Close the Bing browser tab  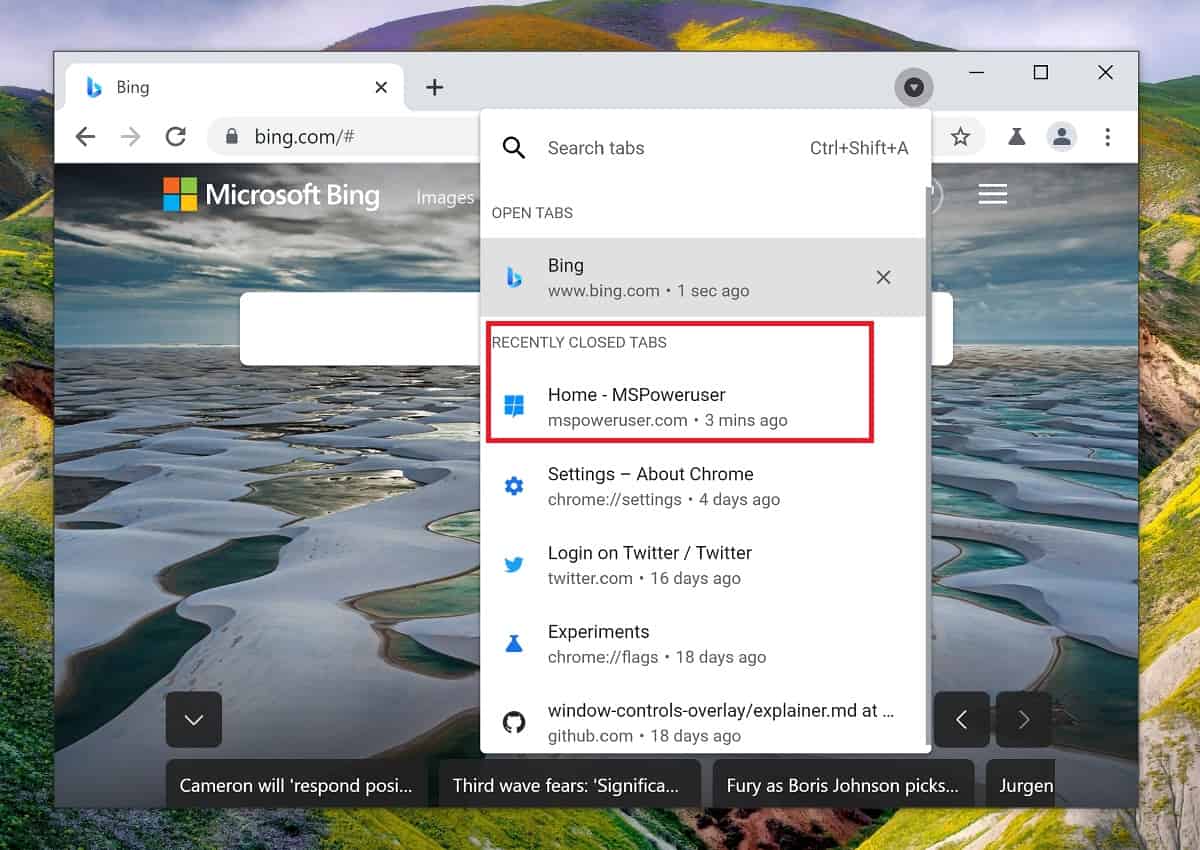(381, 88)
